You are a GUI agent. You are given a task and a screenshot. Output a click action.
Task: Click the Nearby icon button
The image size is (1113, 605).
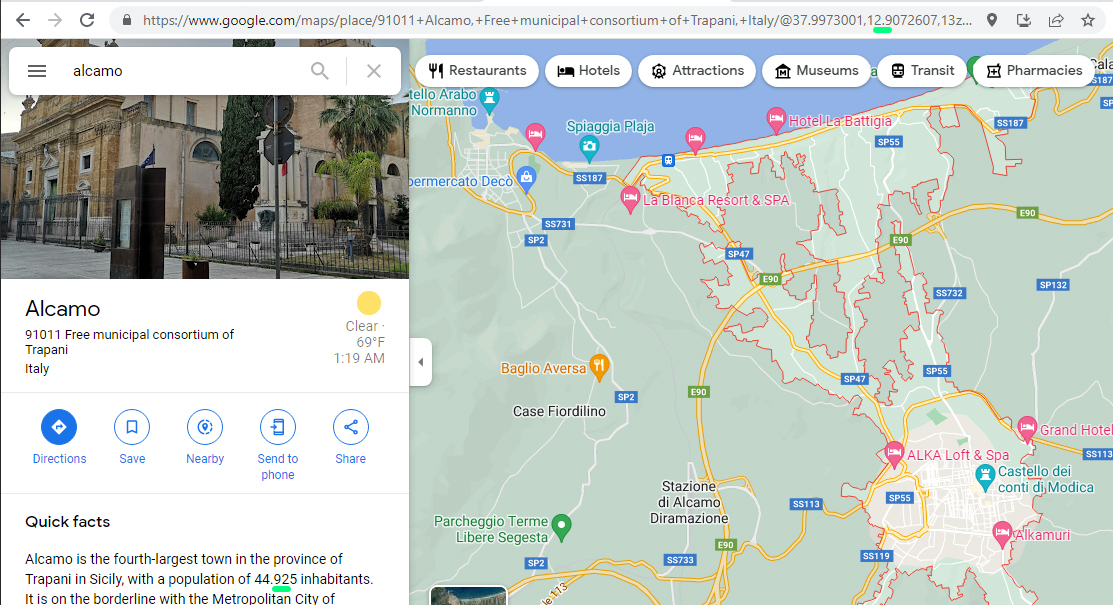pyautogui.click(x=205, y=427)
